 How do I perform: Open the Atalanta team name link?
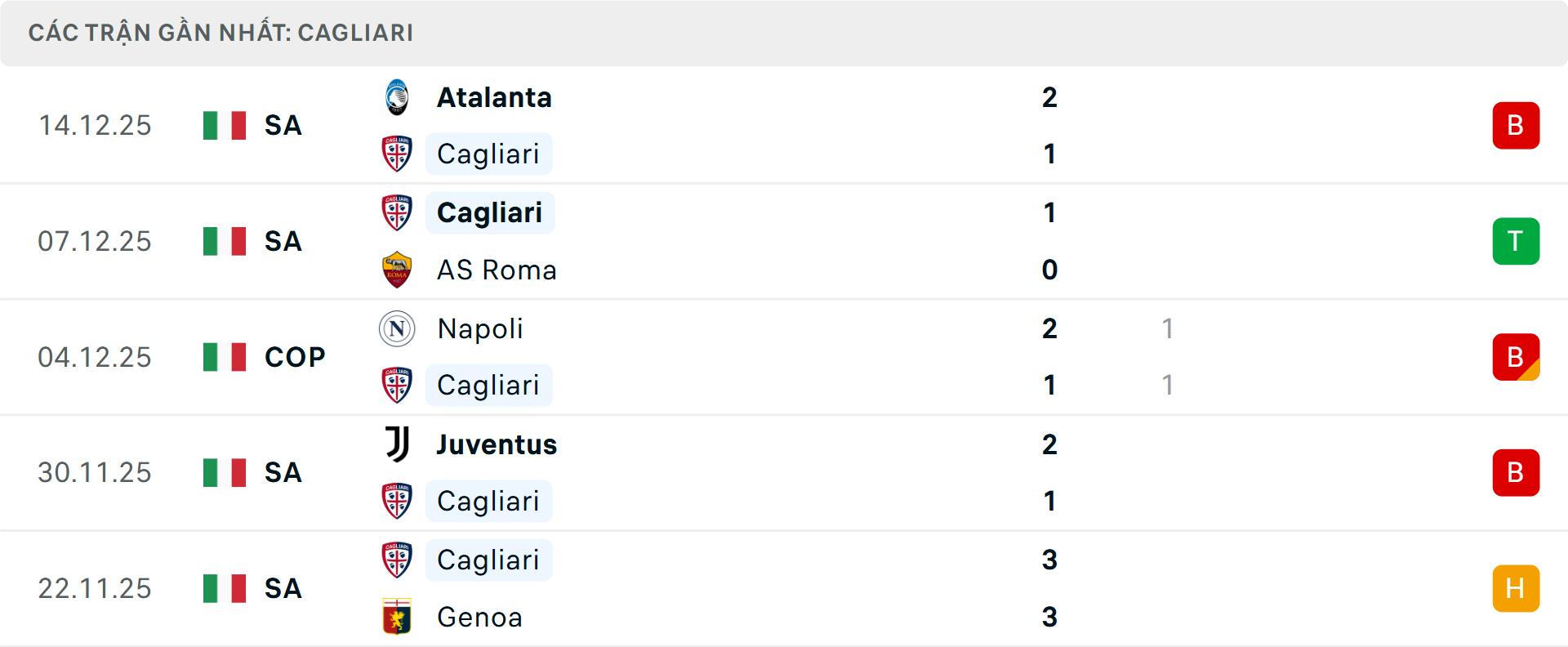(x=493, y=96)
